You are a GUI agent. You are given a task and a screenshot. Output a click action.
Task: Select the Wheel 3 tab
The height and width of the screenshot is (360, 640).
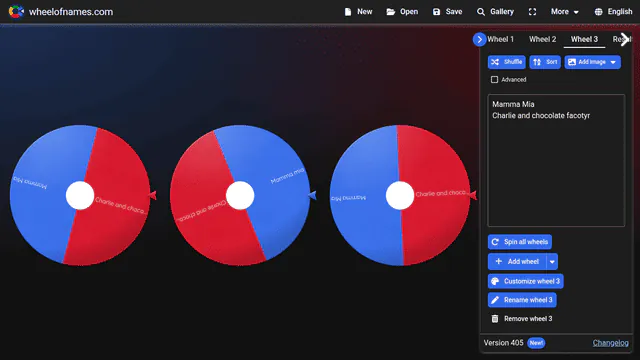click(x=584, y=39)
